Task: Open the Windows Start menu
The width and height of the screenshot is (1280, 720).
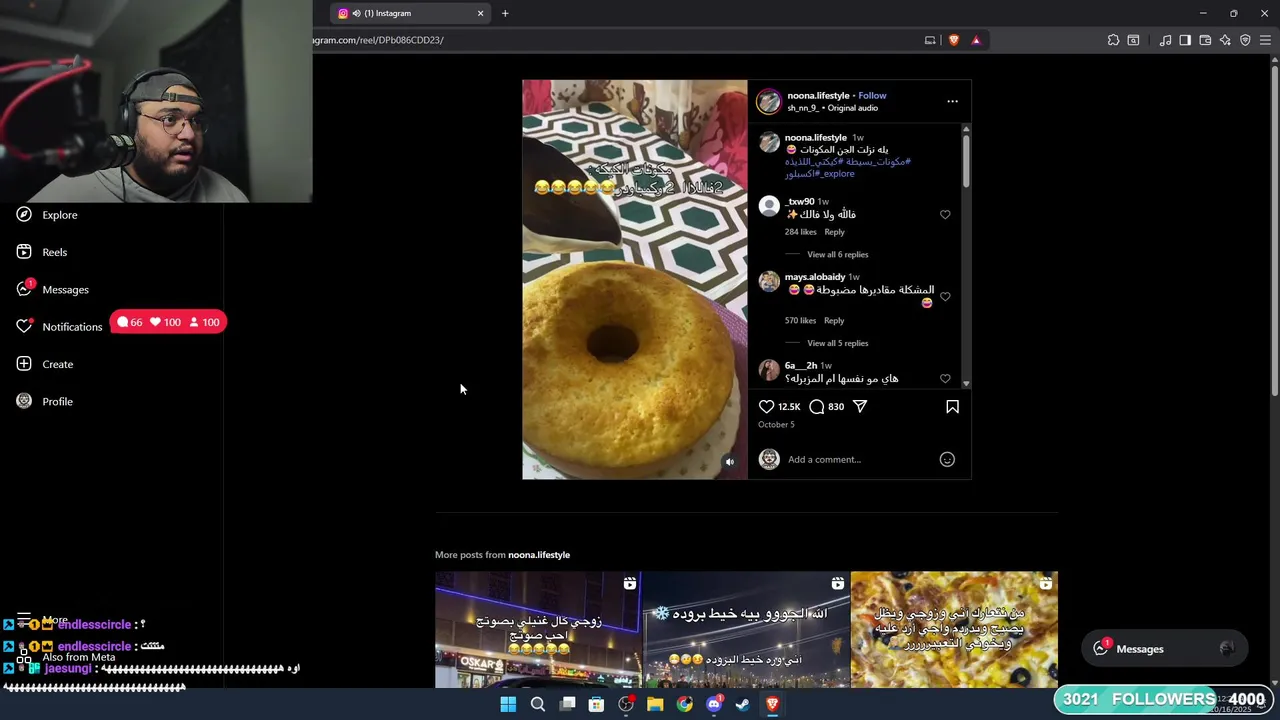Action: point(508,704)
